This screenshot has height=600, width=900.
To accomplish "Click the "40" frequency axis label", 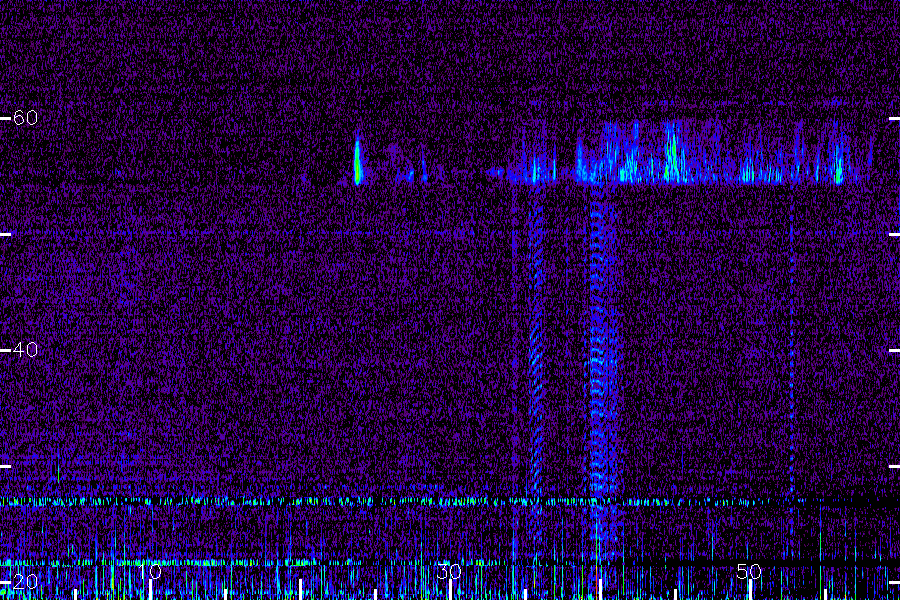I will 25,349.
